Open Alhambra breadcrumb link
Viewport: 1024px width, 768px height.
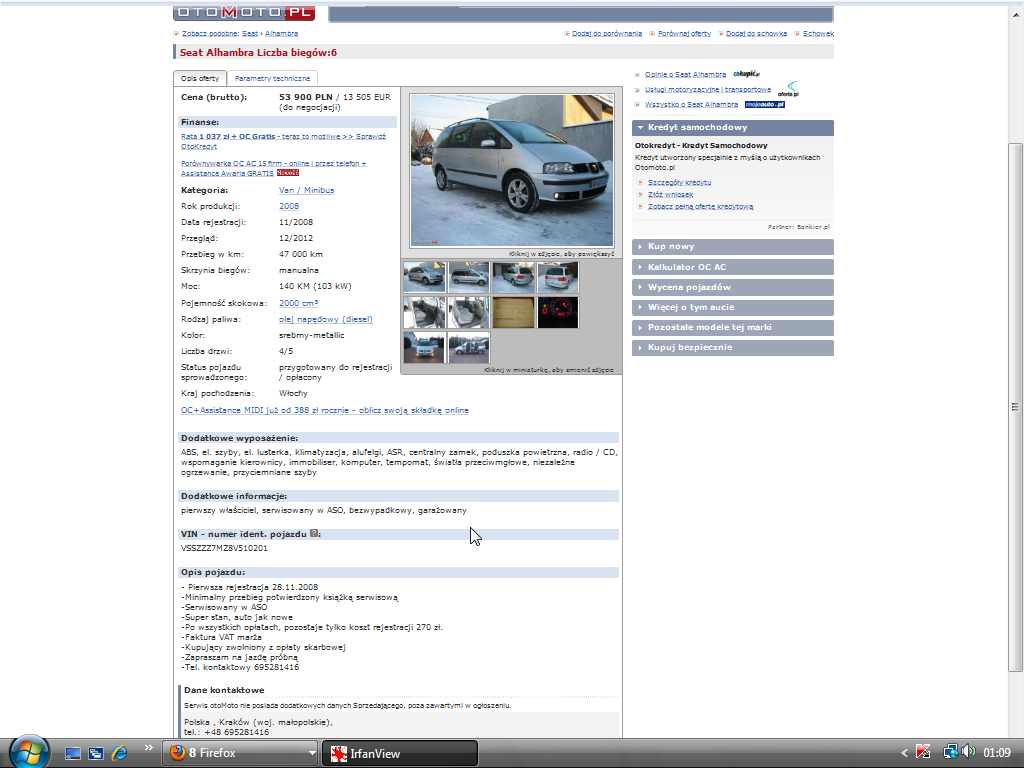(x=281, y=33)
